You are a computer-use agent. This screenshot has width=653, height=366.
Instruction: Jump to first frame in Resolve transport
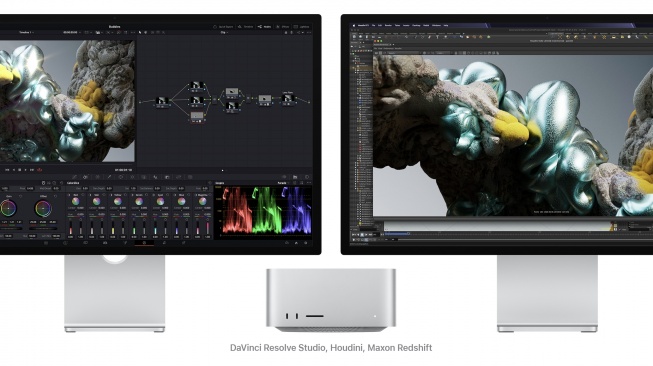point(7,170)
